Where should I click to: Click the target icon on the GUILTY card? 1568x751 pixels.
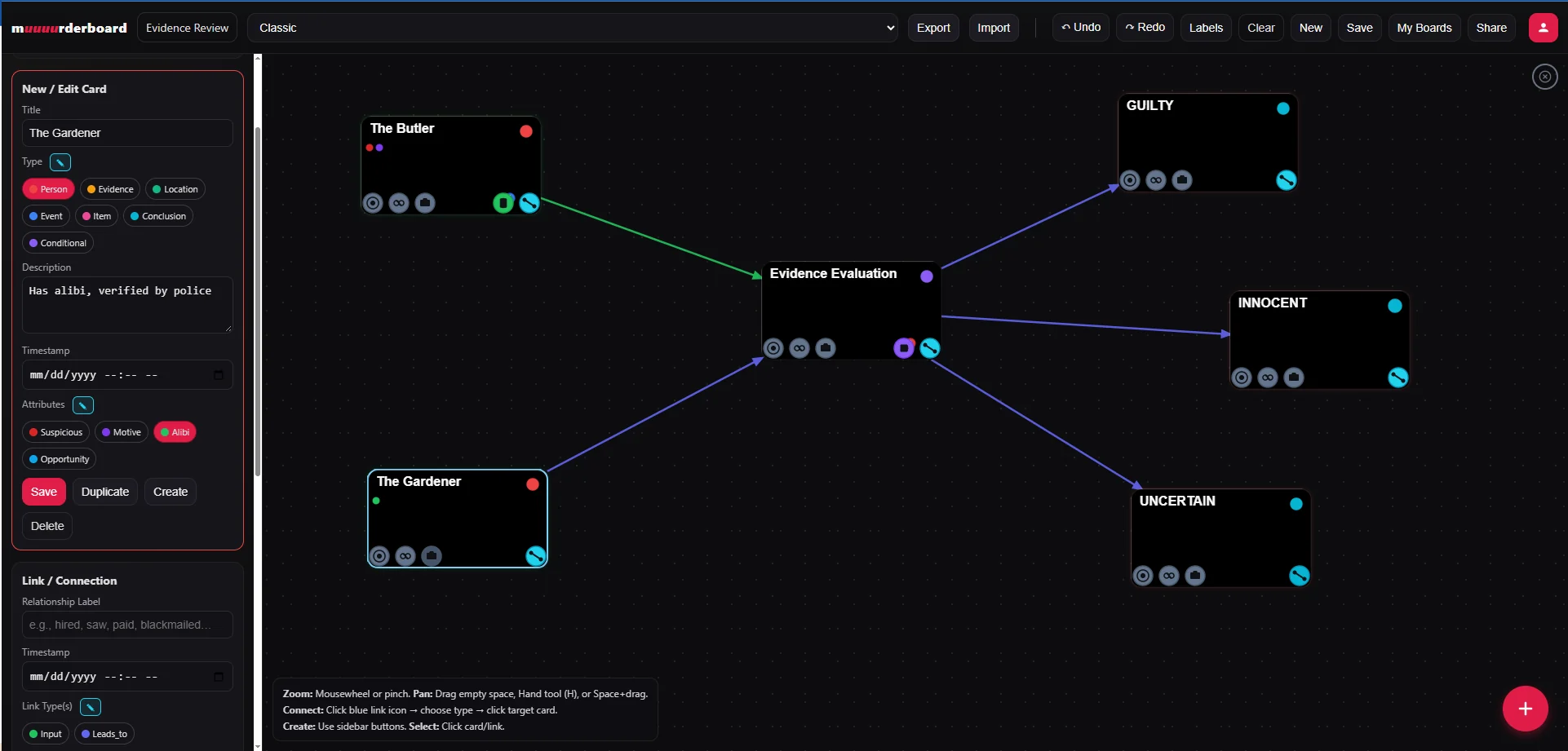pyautogui.click(x=1130, y=180)
